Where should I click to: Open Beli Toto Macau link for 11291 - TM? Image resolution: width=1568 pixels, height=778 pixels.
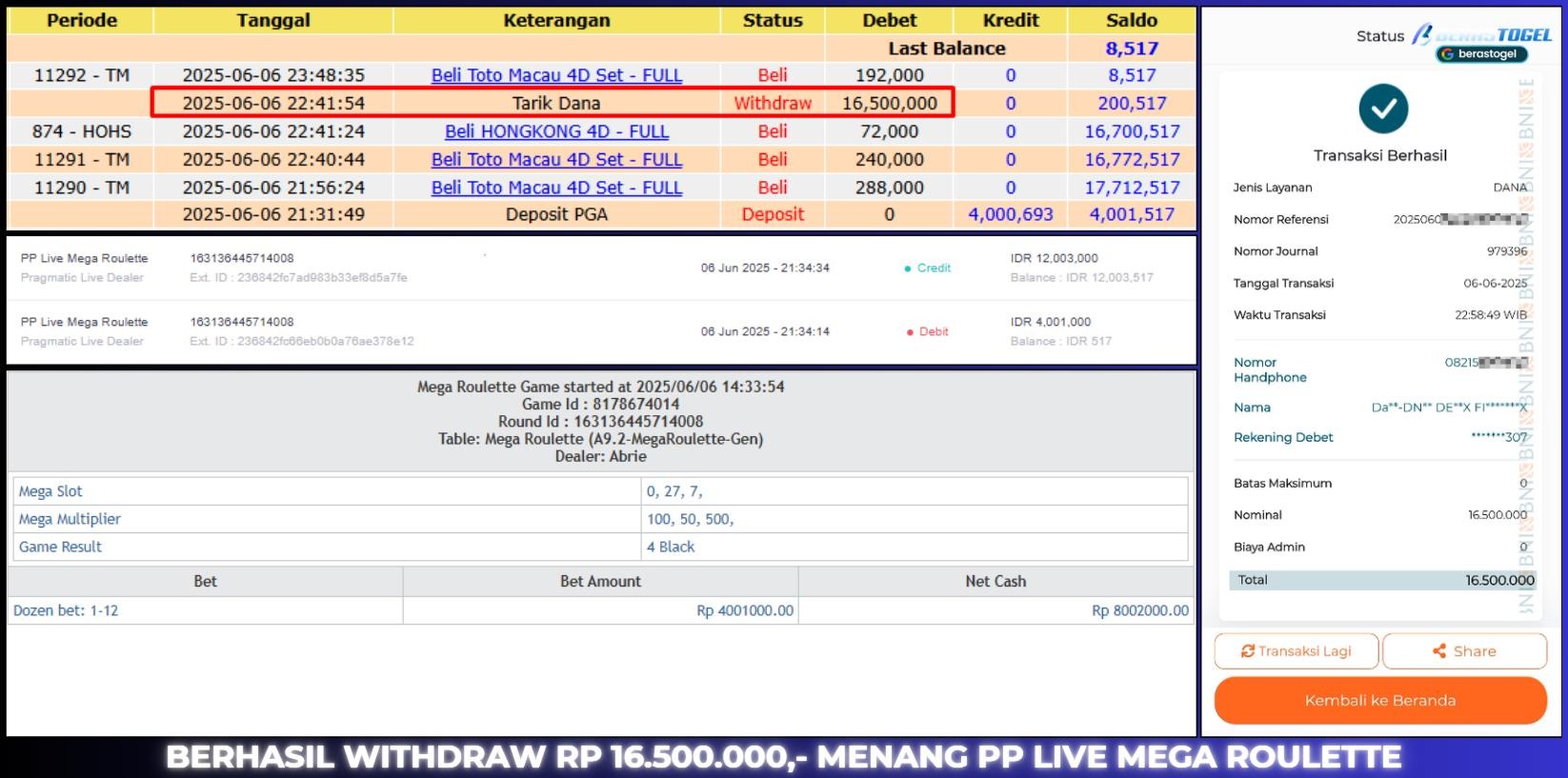[x=556, y=160]
